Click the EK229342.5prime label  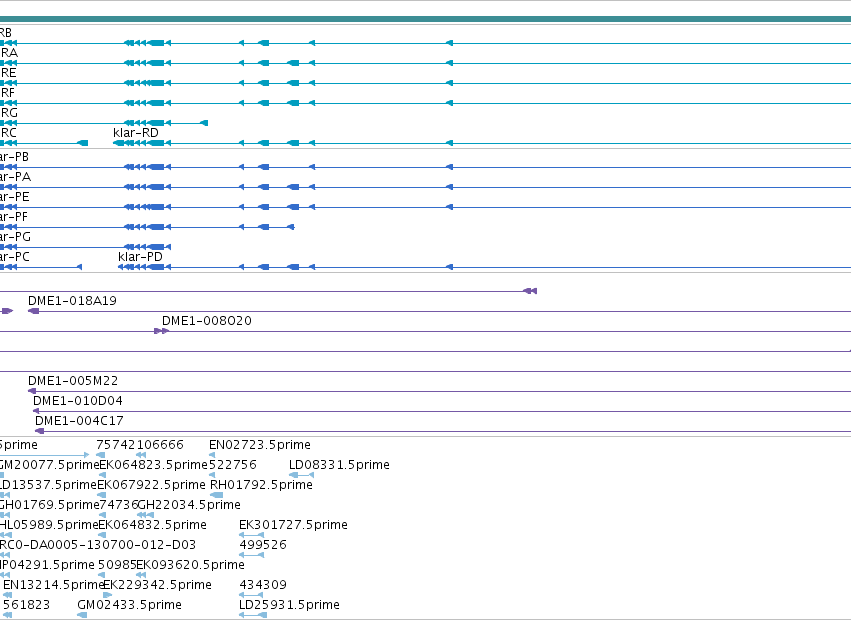pos(157,585)
